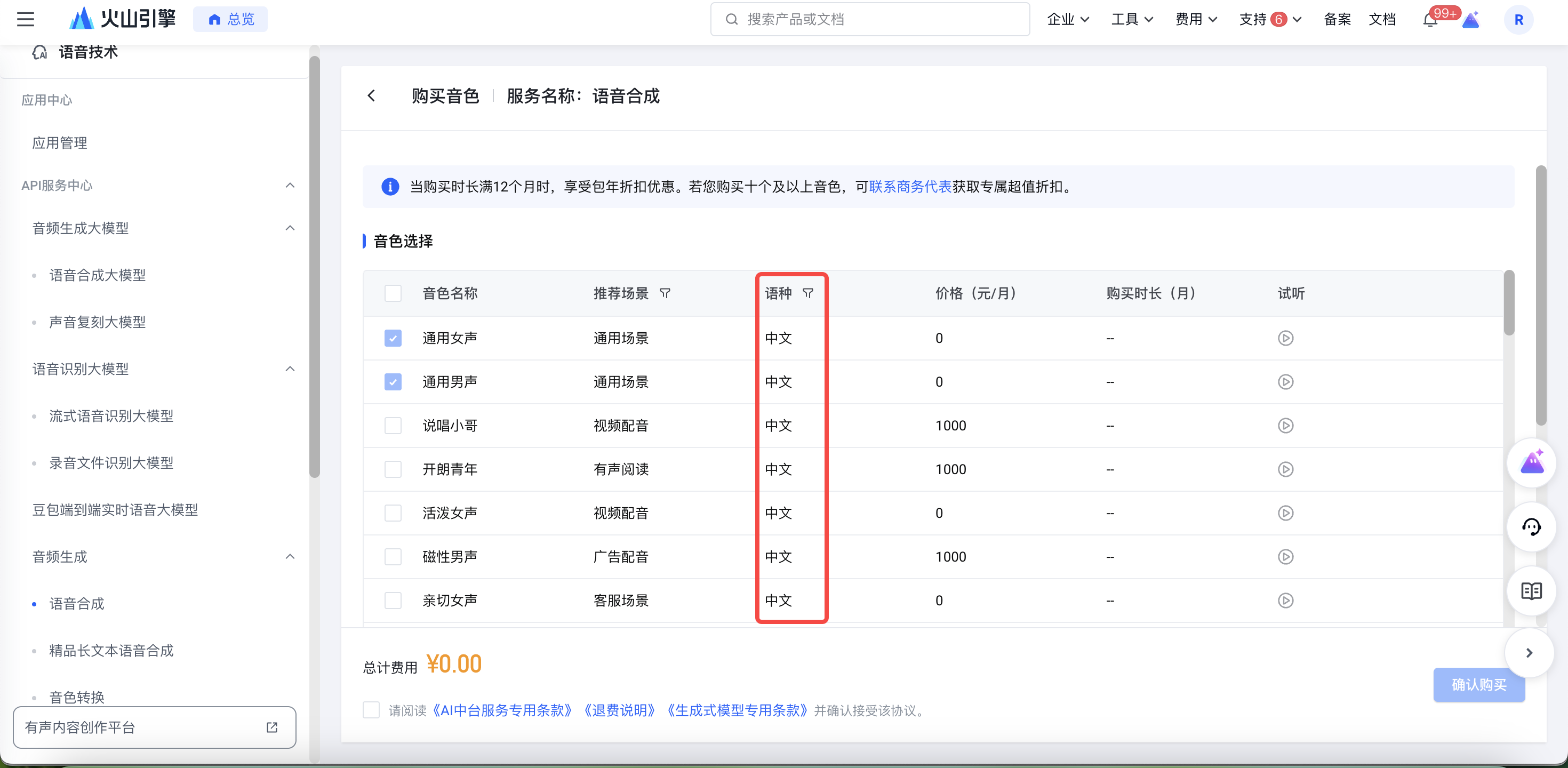Play preview for 通用女声
Screen dimensions: 1568x768
(1285, 338)
